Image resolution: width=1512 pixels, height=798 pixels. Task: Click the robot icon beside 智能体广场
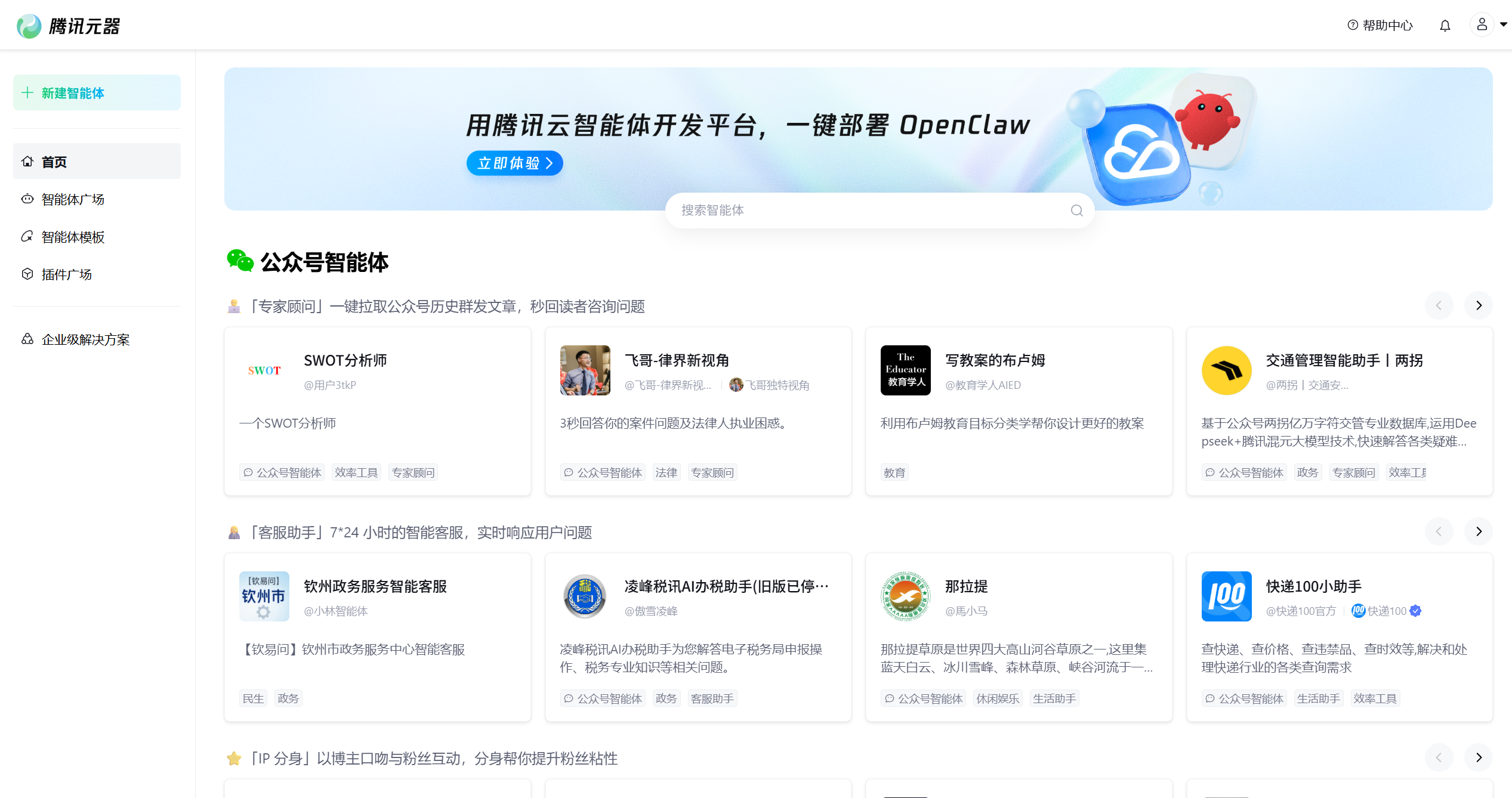(27, 199)
